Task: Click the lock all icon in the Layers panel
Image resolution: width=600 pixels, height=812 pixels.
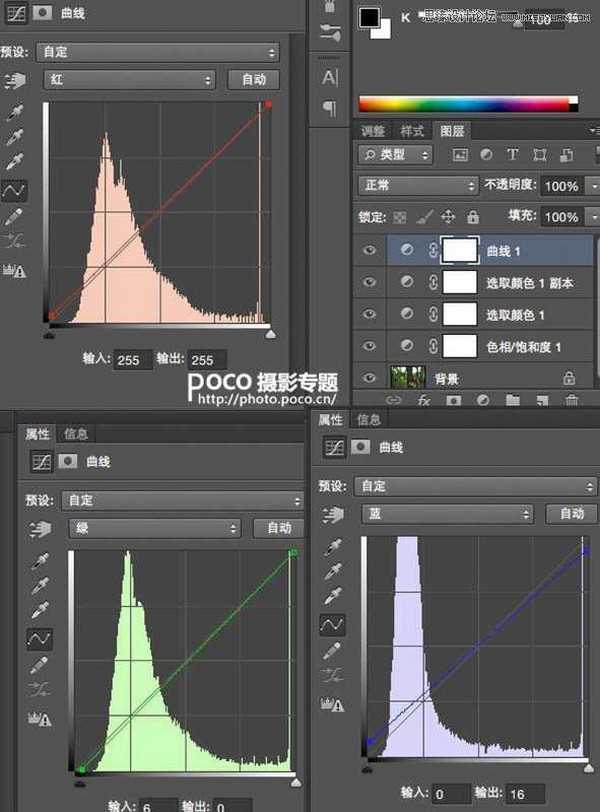Action: 472,217
